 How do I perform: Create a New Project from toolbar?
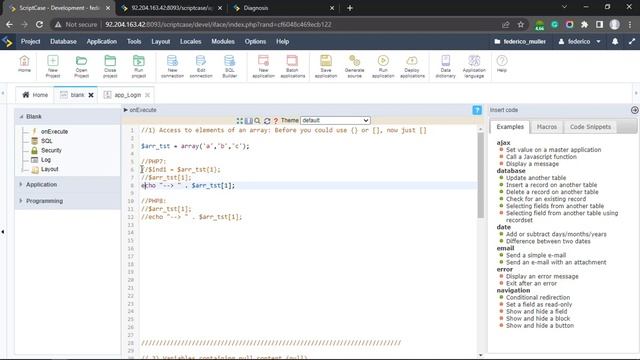click(53, 67)
